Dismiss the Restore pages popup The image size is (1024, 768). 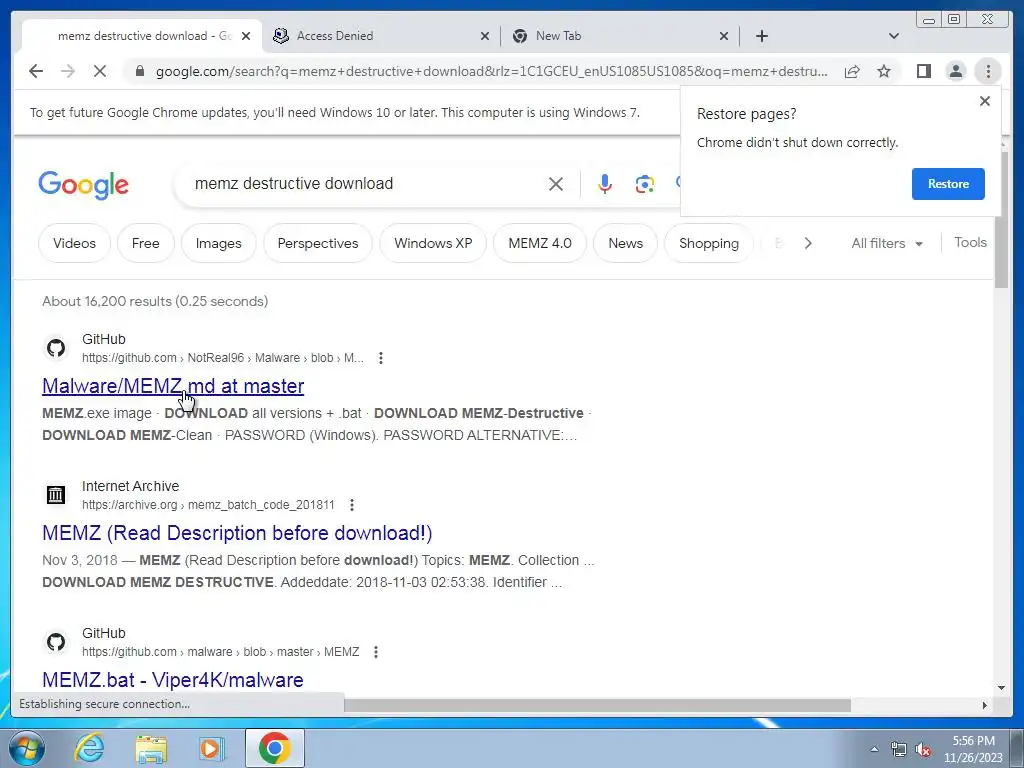pyautogui.click(x=985, y=101)
